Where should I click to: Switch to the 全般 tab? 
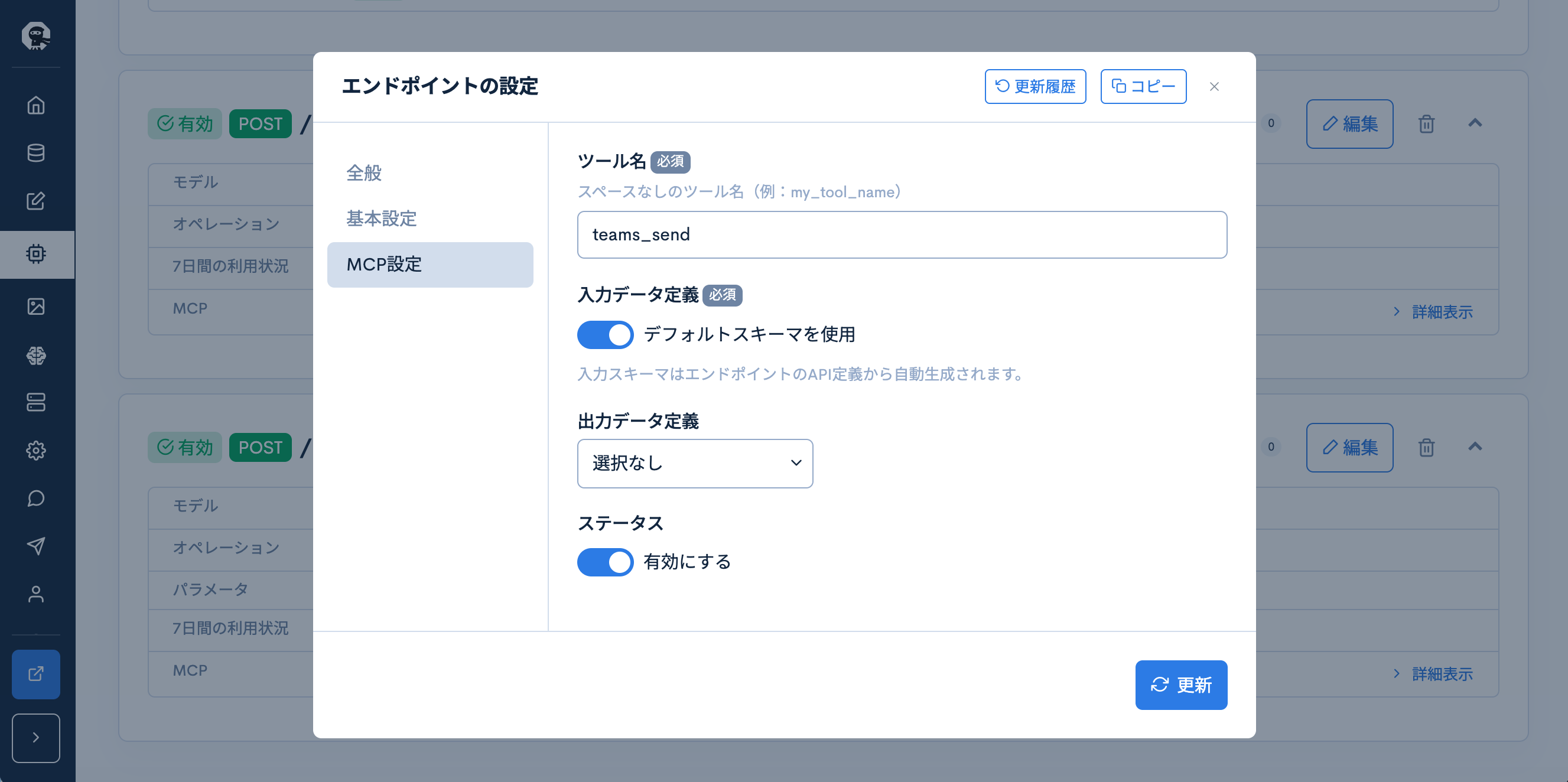point(430,173)
